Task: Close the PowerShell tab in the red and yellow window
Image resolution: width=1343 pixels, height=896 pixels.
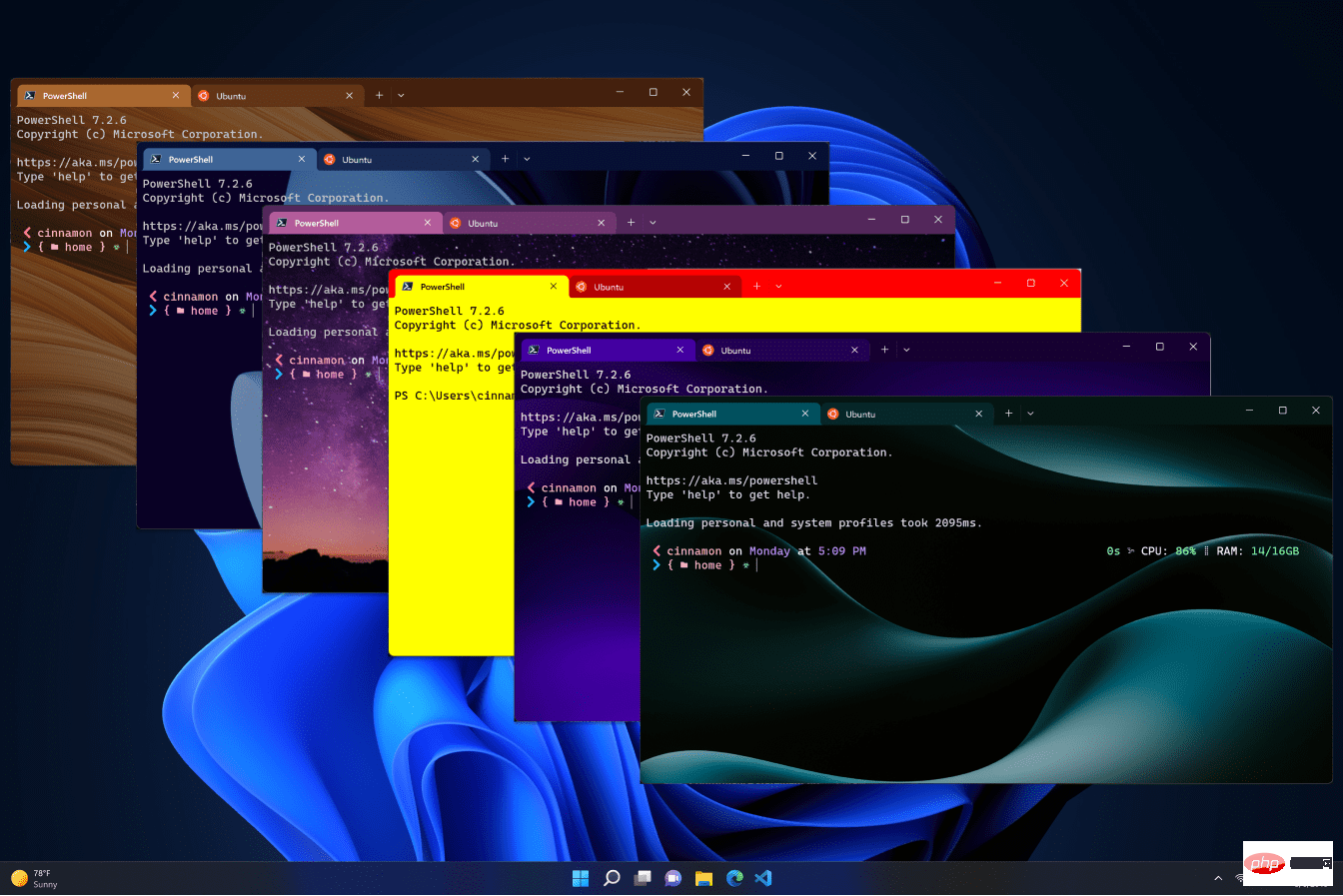Action: click(554, 287)
